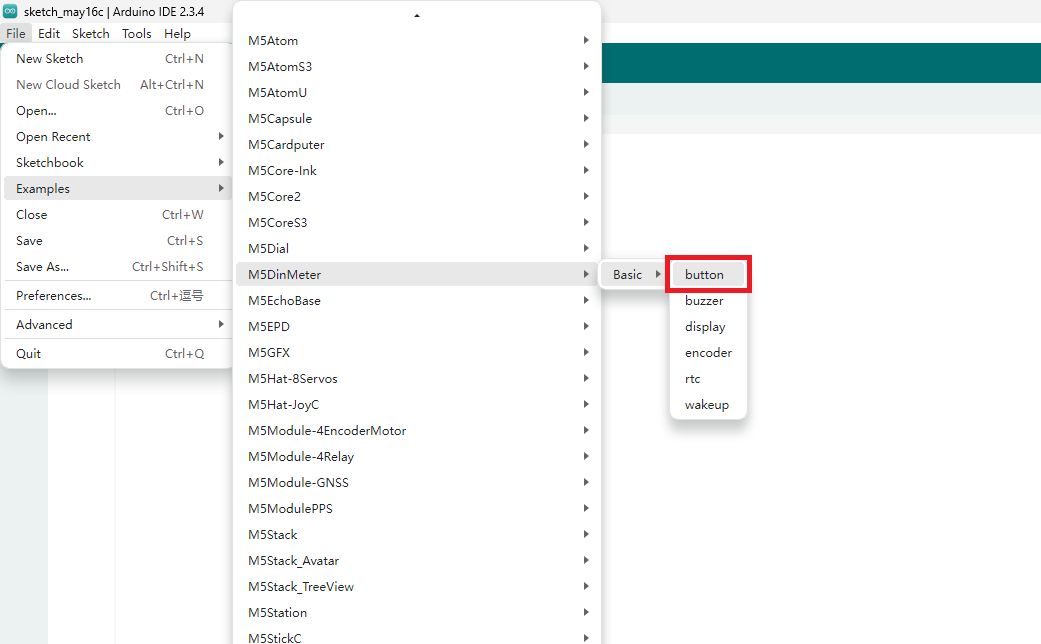This screenshot has width=1041, height=644.
Task: Open the M5EPD examples submenu
Action: (x=417, y=326)
